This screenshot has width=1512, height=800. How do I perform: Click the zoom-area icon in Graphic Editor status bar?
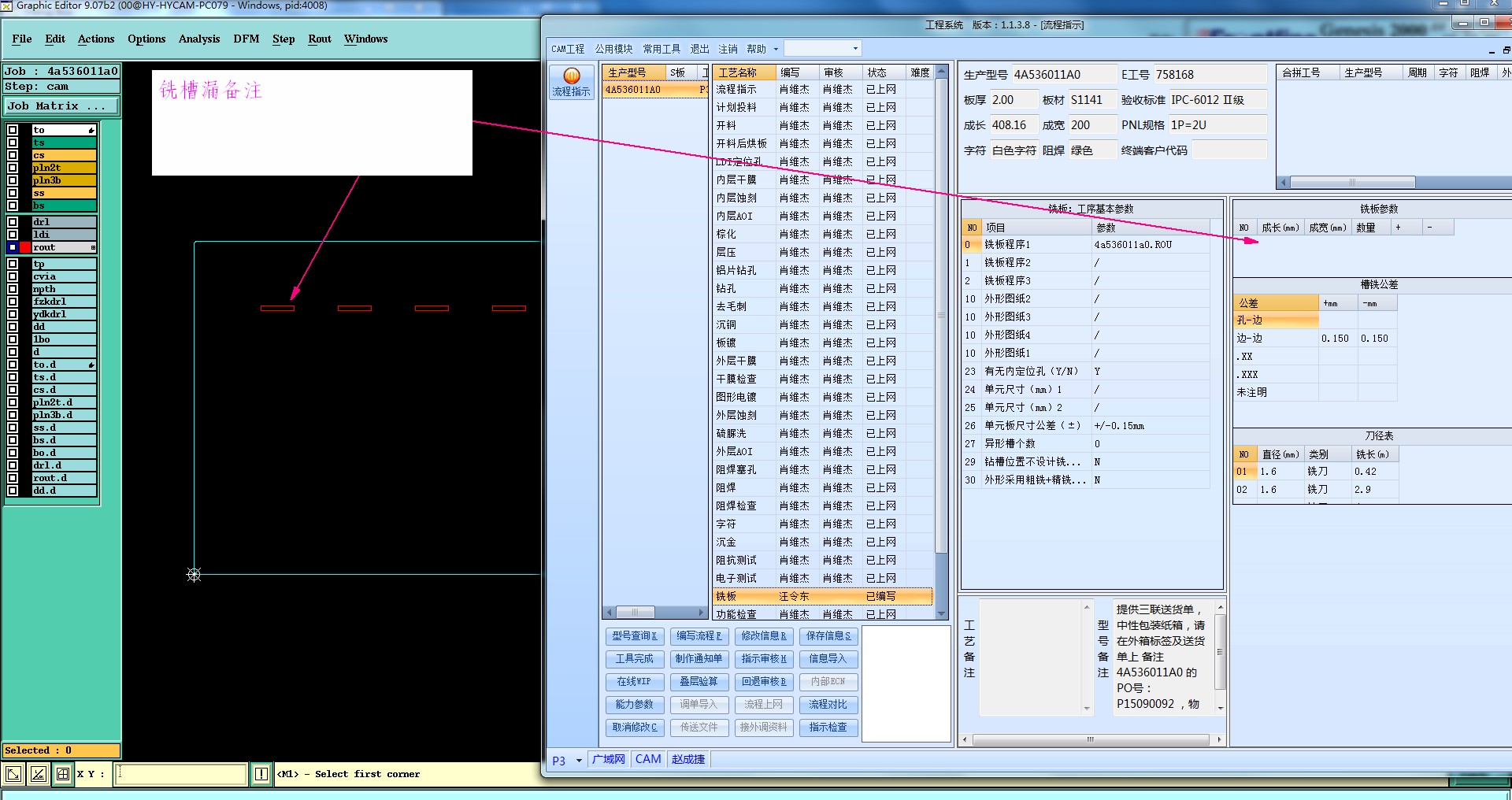[13, 774]
